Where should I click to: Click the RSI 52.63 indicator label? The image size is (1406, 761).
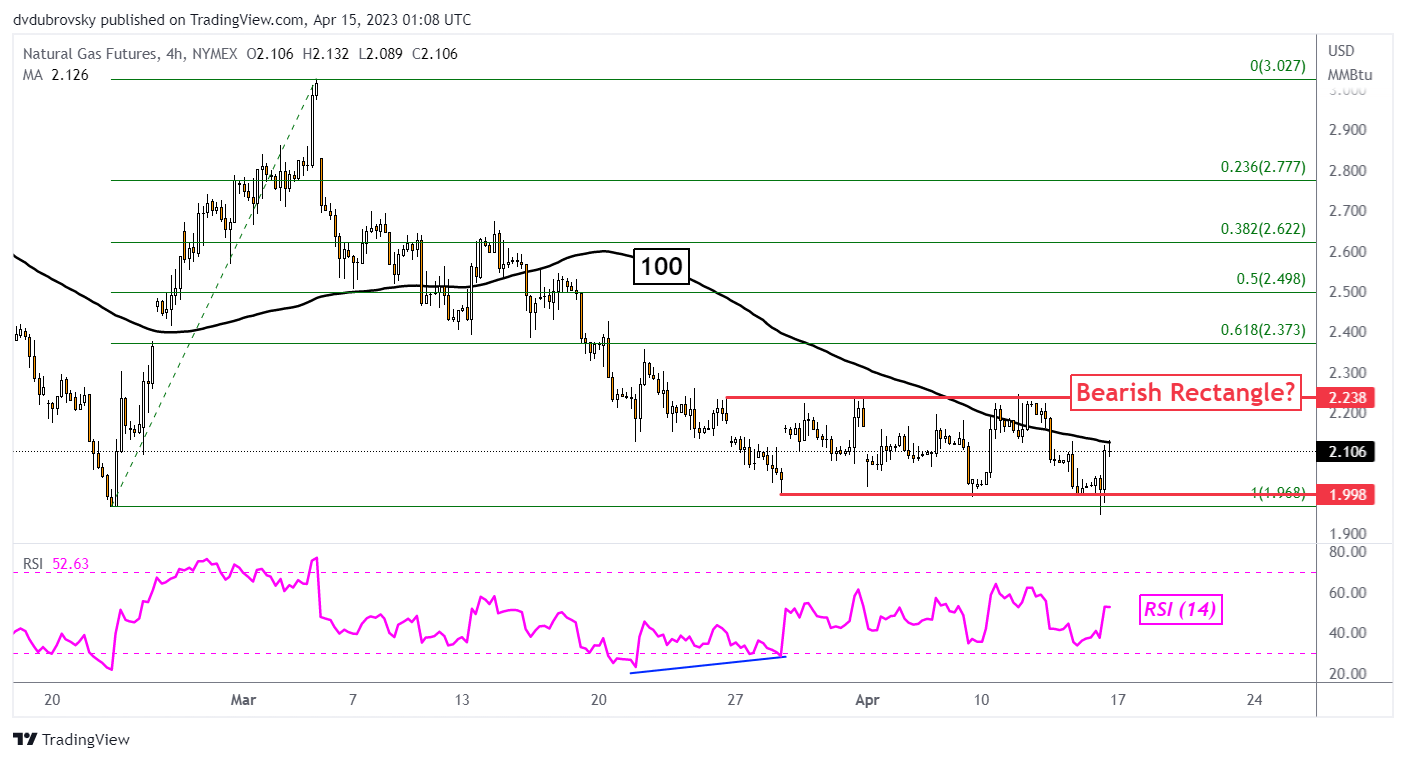(x=54, y=565)
